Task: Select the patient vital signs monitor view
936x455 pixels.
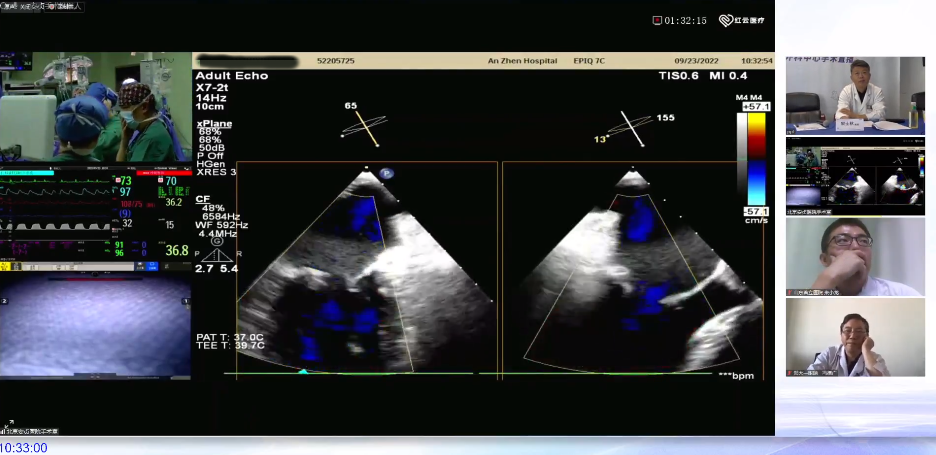Action: pyautogui.click(x=96, y=216)
